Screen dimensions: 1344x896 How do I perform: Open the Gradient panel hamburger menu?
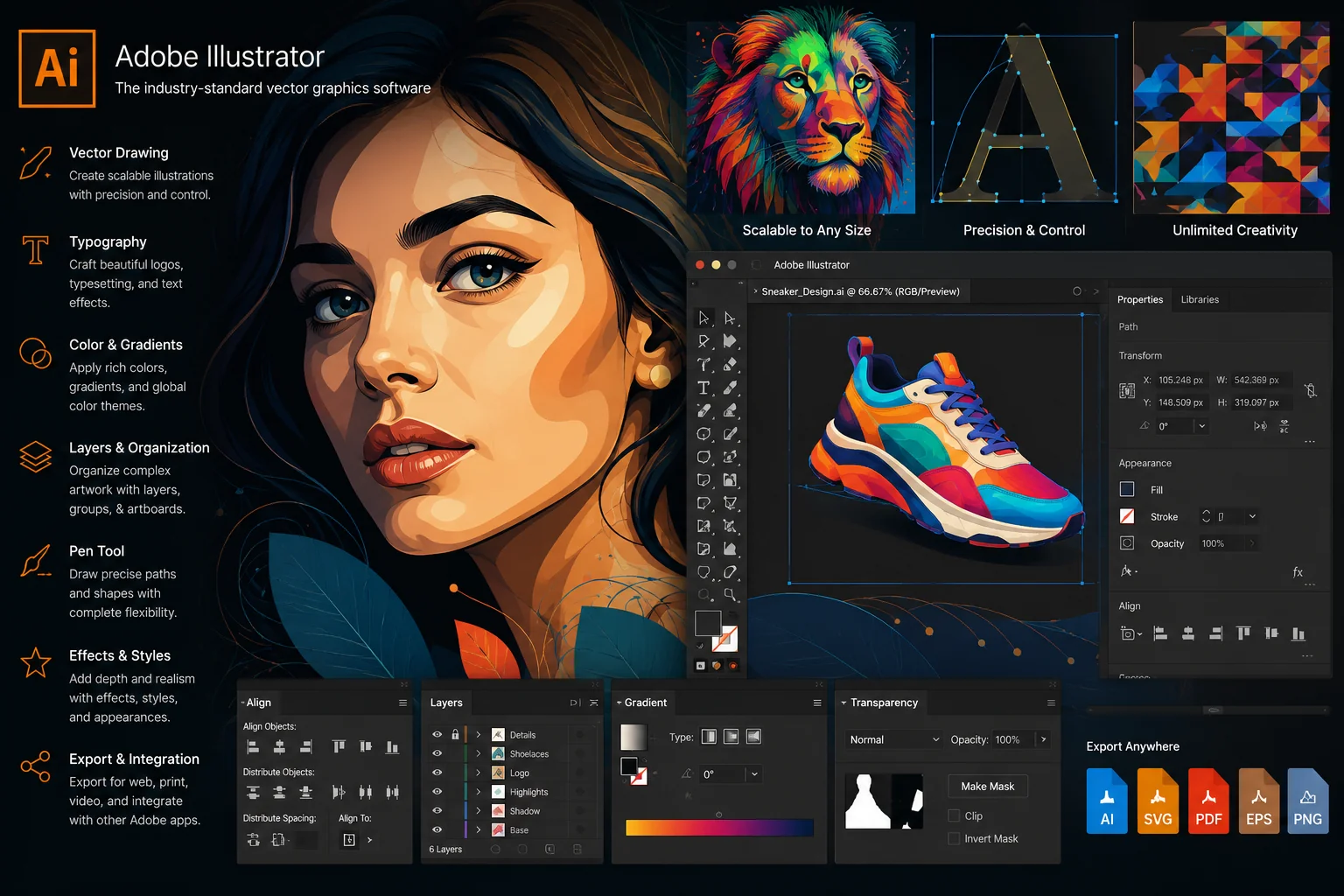point(817,703)
